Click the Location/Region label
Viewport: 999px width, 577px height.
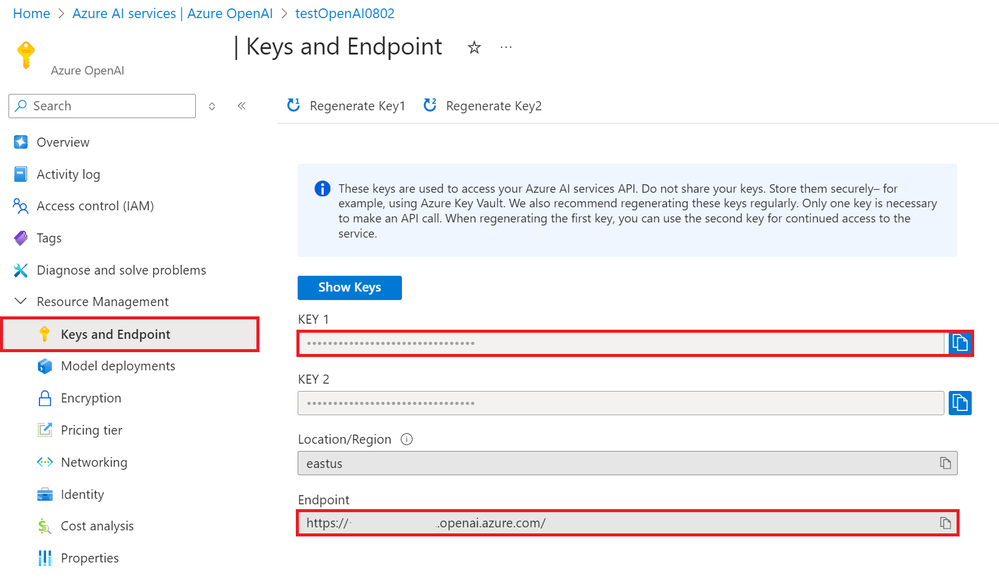click(x=345, y=439)
